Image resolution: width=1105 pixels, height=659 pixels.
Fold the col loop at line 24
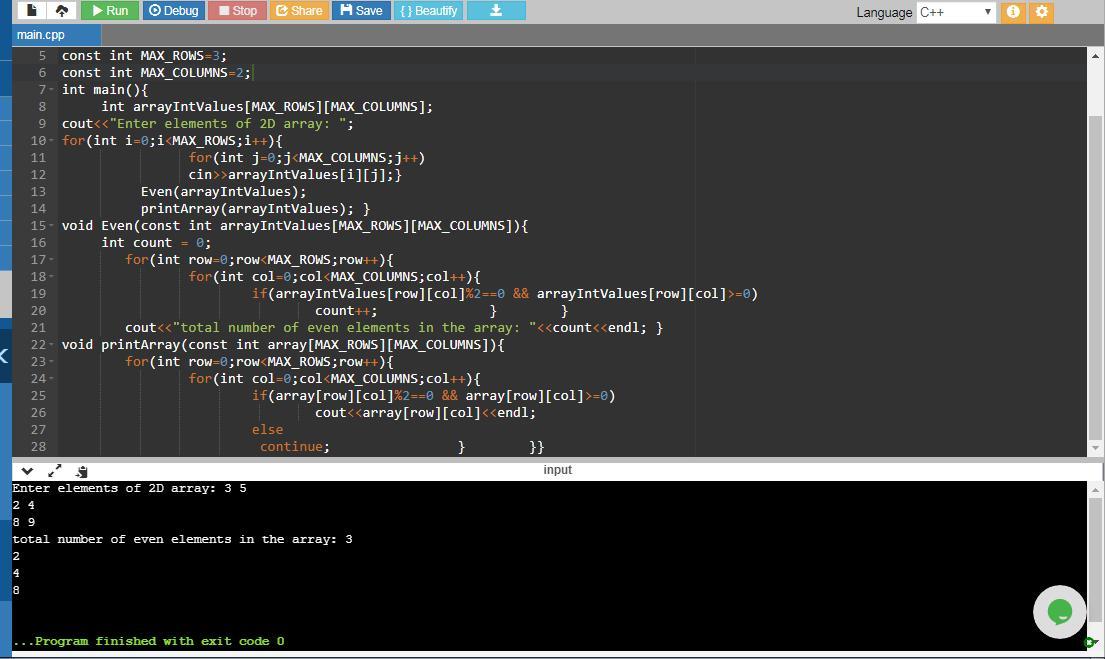pos(51,378)
